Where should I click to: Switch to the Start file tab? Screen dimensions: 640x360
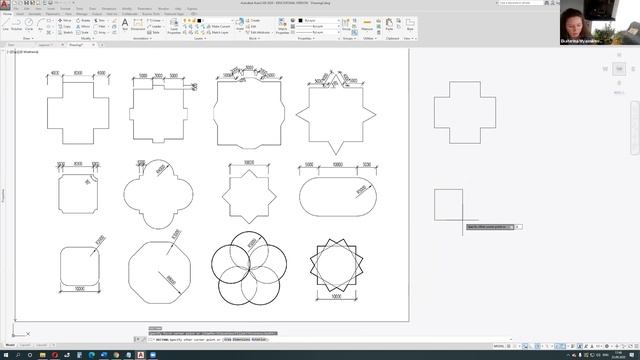click(x=11, y=45)
